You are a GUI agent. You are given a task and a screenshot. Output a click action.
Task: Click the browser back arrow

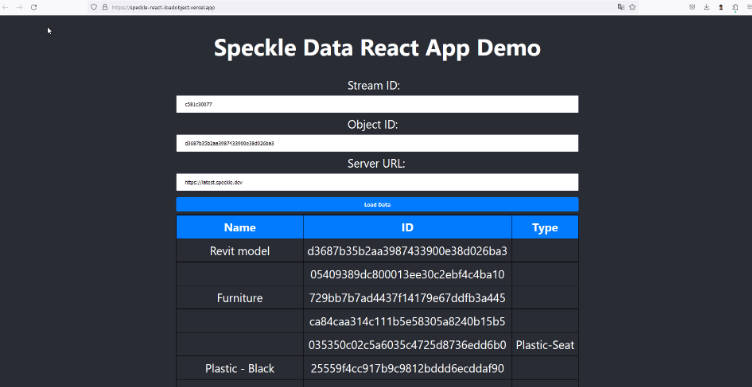point(6,7)
